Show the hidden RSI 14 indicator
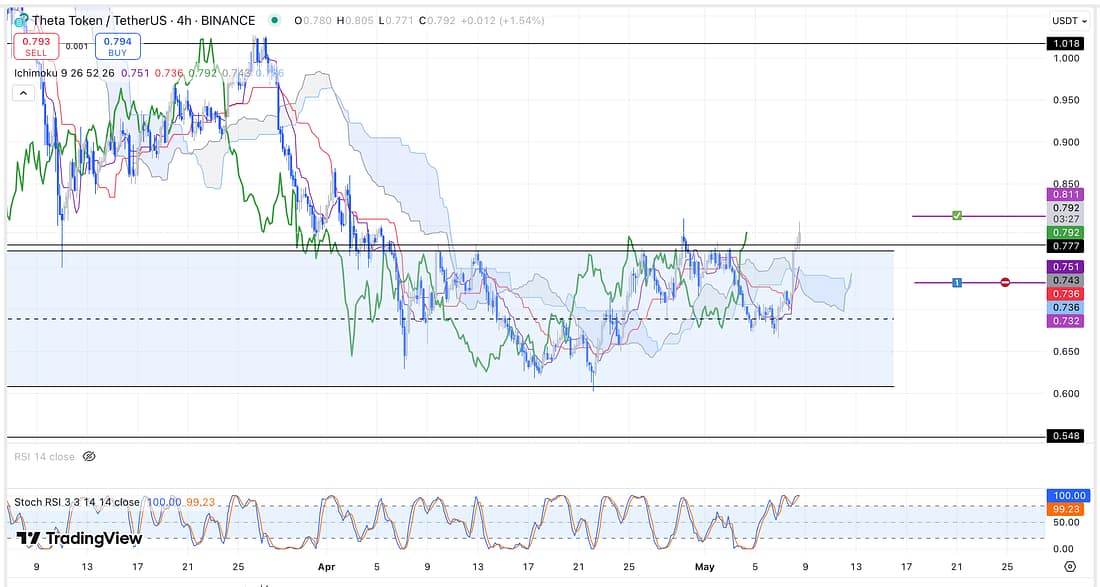The width and height of the screenshot is (1100, 587). [x=89, y=456]
